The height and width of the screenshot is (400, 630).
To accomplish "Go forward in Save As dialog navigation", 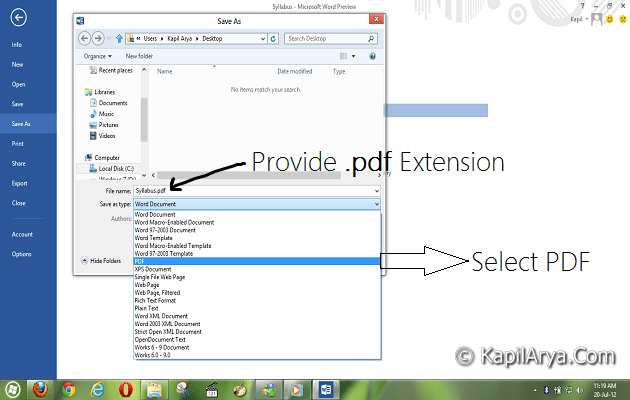I will point(98,39).
